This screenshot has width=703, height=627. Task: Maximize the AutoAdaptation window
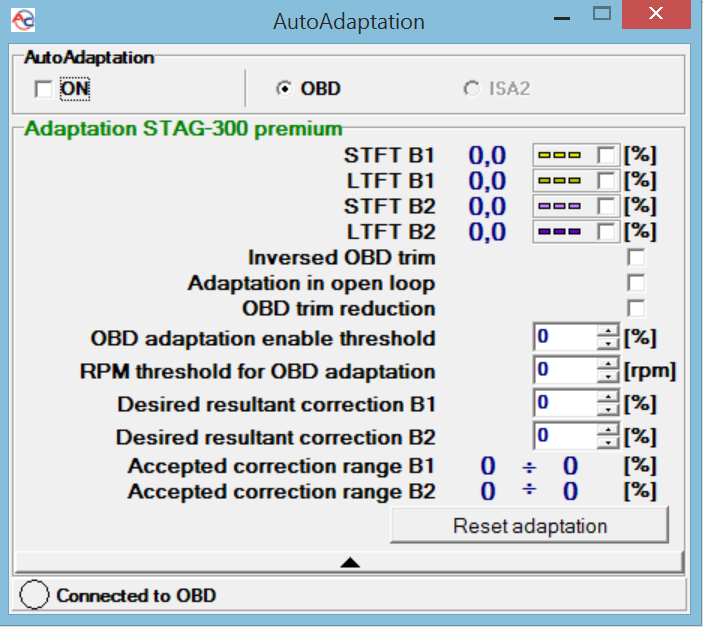pyautogui.click(x=602, y=13)
